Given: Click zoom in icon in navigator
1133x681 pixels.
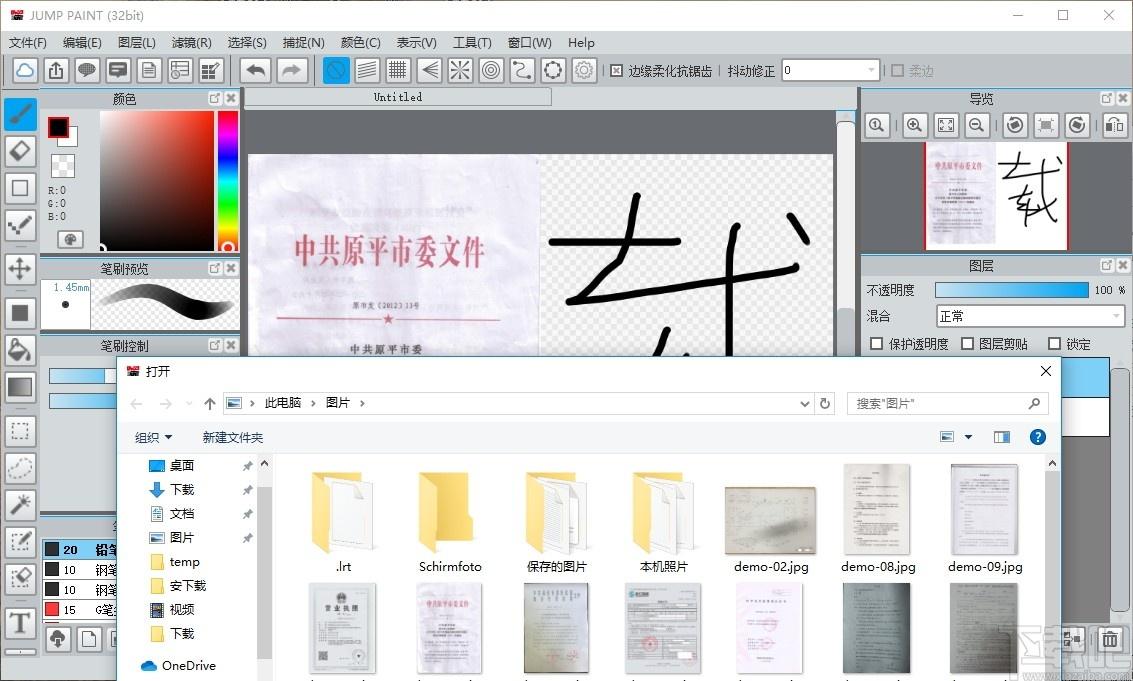Looking at the screenshot, I should (914, 125).
